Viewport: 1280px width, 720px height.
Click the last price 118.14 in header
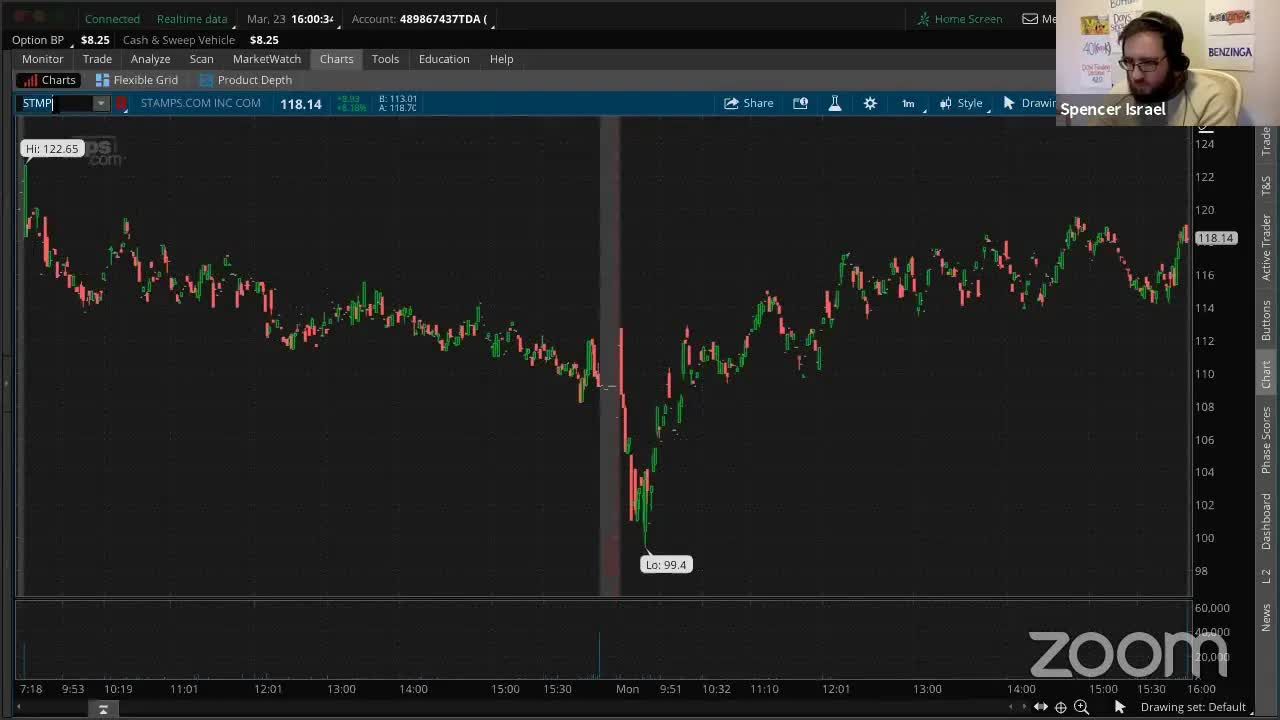[x=300, y=104]
